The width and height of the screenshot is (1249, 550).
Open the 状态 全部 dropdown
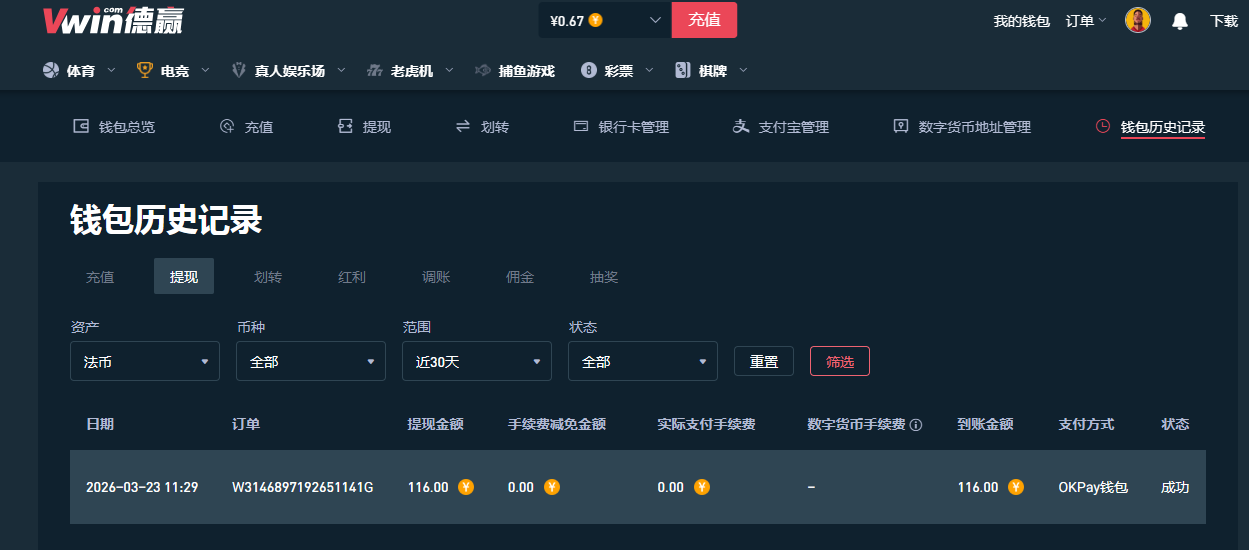tap(643, 361)
